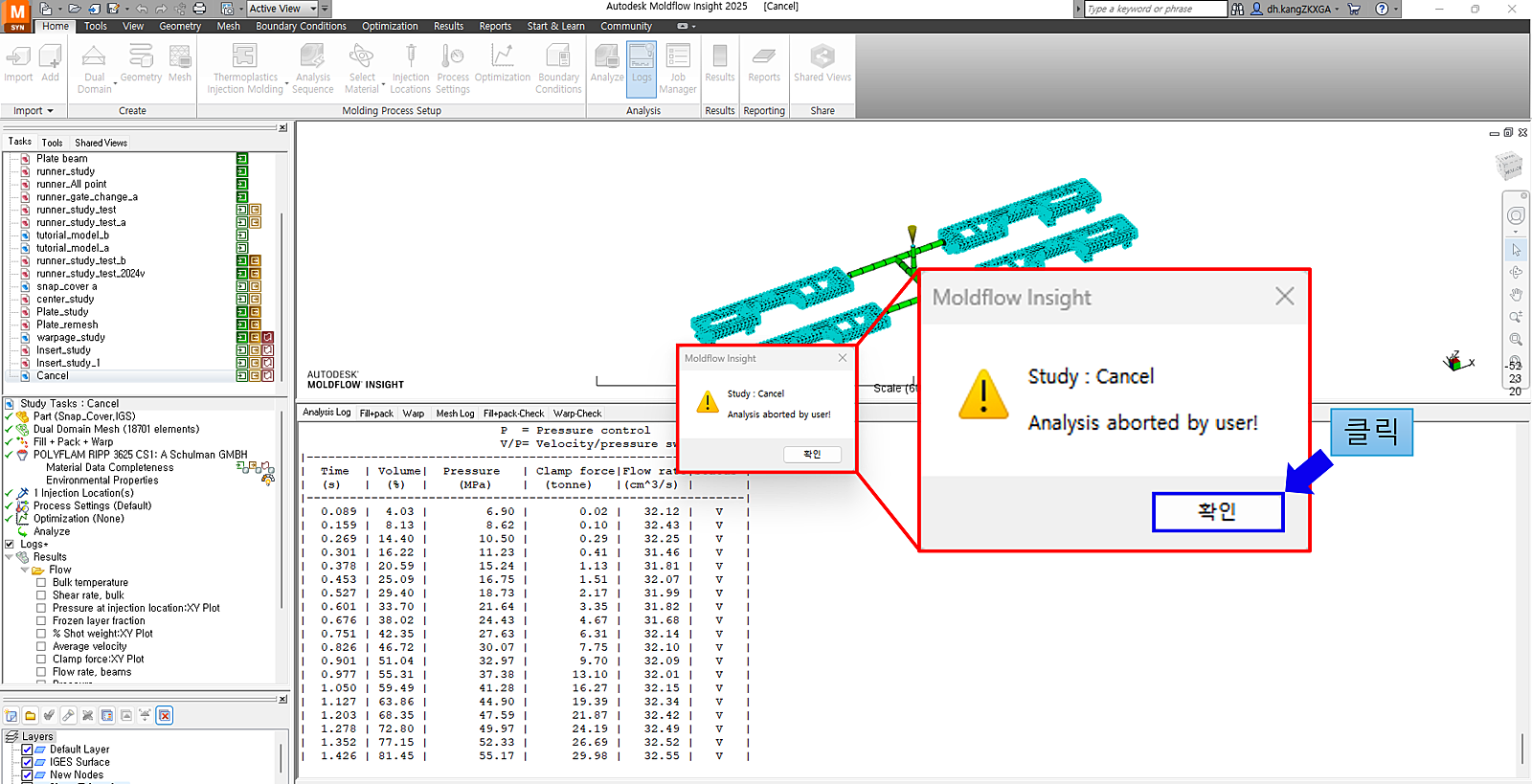
Task: Expand the Import group dropdown arrow
Action: (50, 111)
